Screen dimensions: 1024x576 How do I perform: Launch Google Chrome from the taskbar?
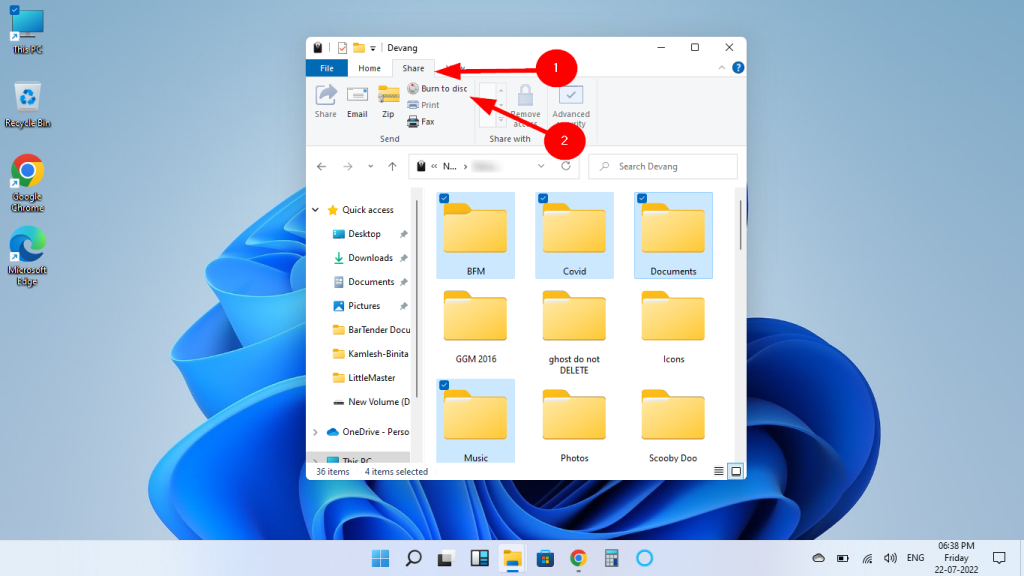click(x=578, y=559)
